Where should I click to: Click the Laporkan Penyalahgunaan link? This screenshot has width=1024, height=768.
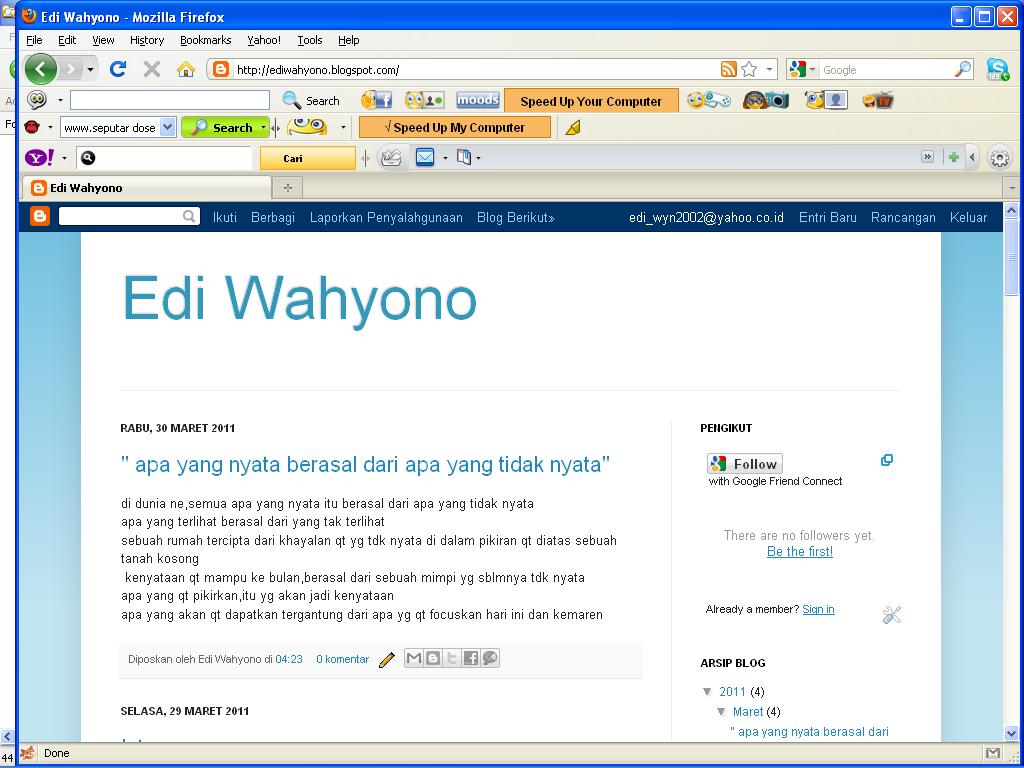click(x=386, y=217)
